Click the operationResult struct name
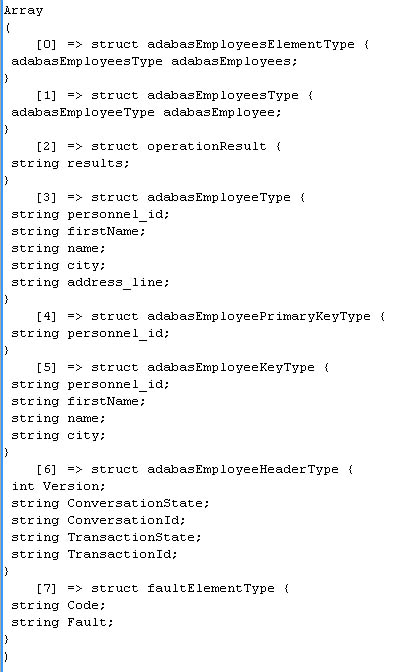The width and height of the screenshot is (411, 672). tap(207, 147)
